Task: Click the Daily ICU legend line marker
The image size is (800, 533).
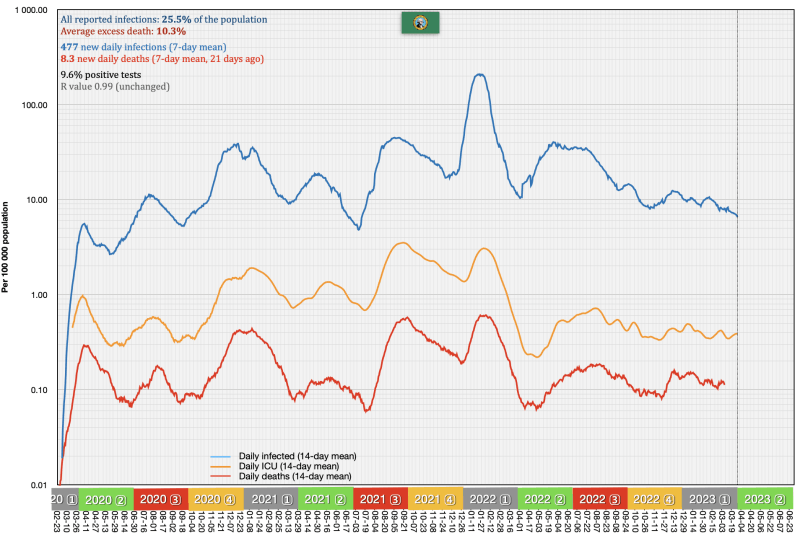Action: pyautogui.click(x=222, y=466)
